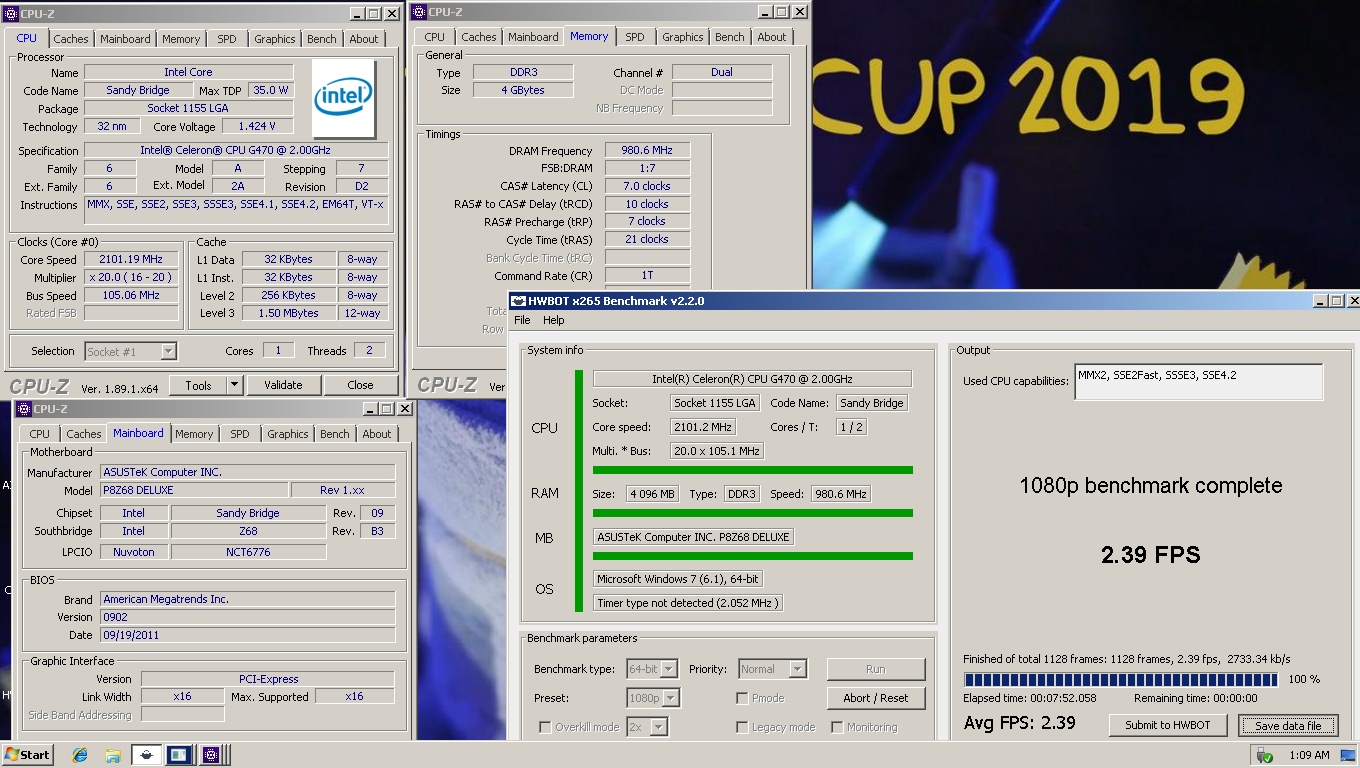Viewport: 1360px width, 768px height.
Task: Click the CPU-Z icon in the Memory window title bar
Action: [x=419, y=12]
